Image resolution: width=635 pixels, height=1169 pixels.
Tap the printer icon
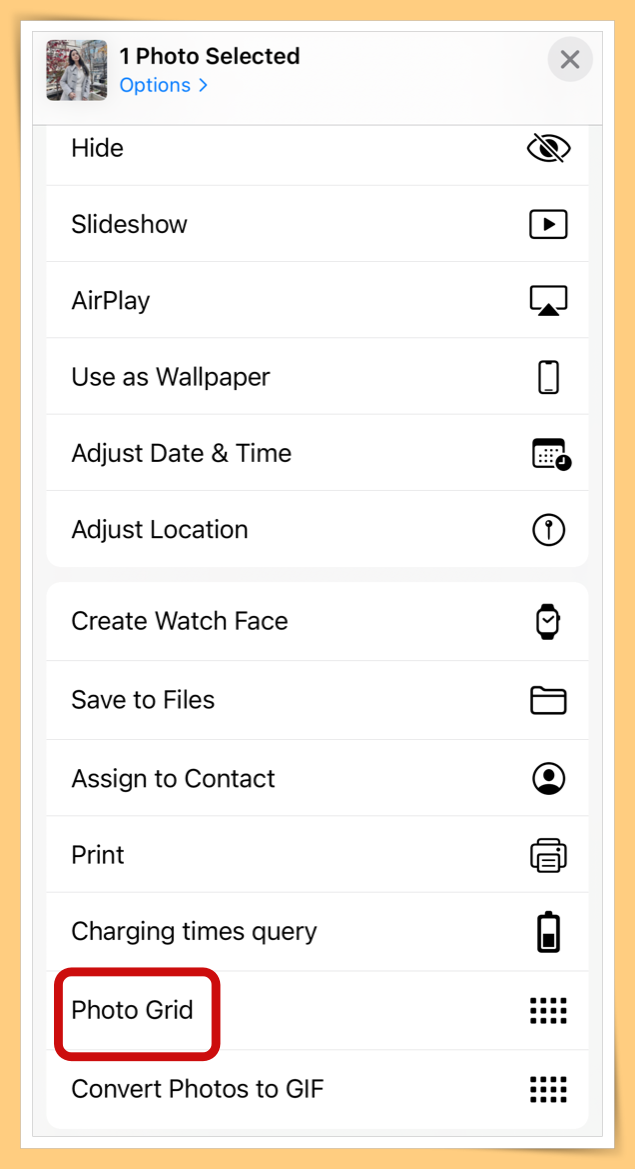tap(549, 855)
